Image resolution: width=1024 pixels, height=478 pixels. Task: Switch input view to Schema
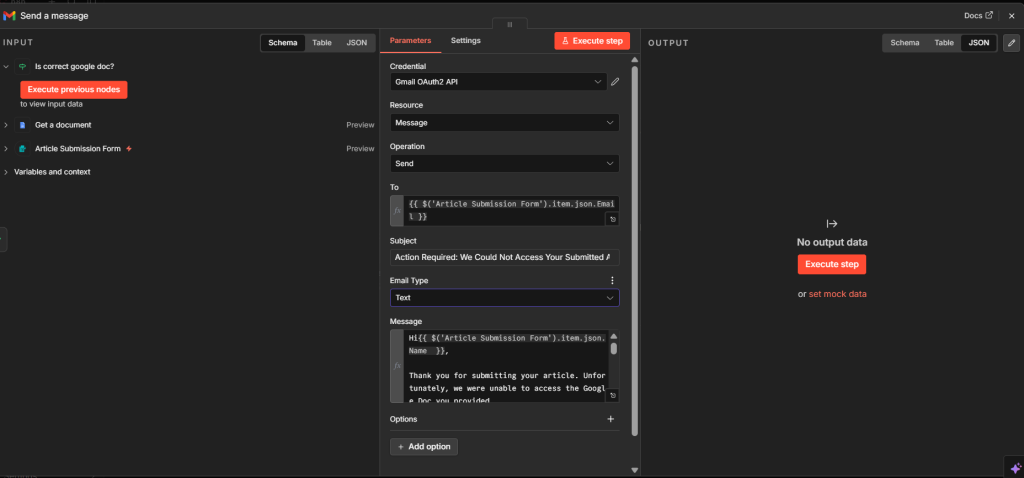[x=283, y=42]
